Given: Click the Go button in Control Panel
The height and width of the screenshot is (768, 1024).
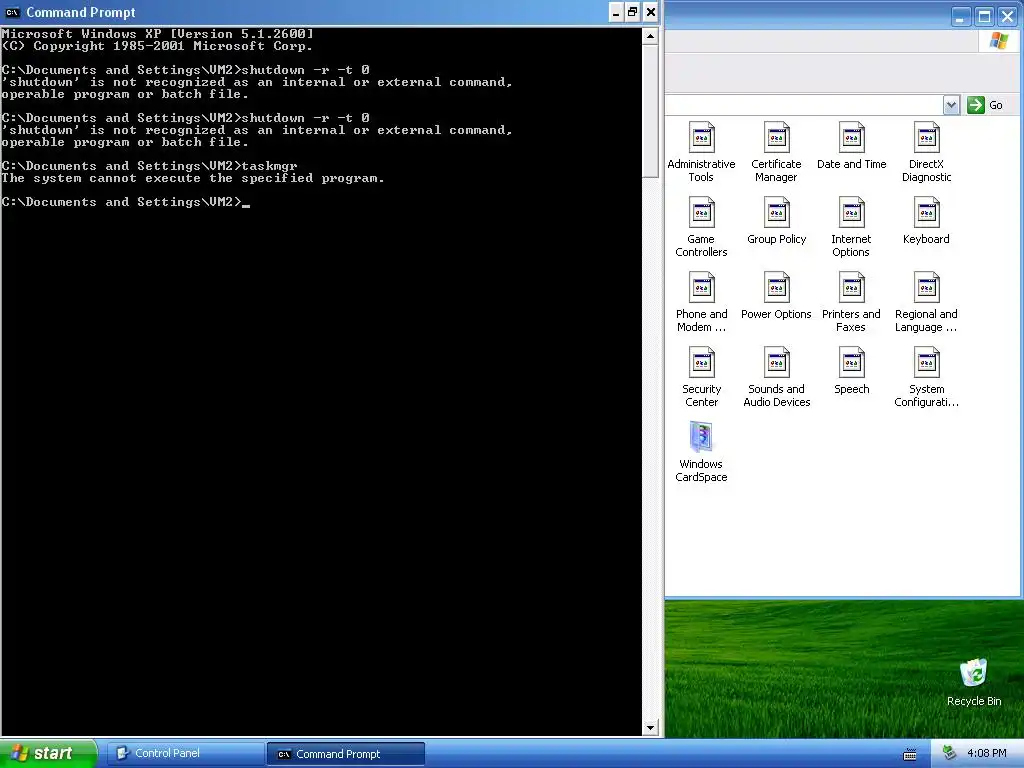Looking at the screenshot, I should point(985,104).
